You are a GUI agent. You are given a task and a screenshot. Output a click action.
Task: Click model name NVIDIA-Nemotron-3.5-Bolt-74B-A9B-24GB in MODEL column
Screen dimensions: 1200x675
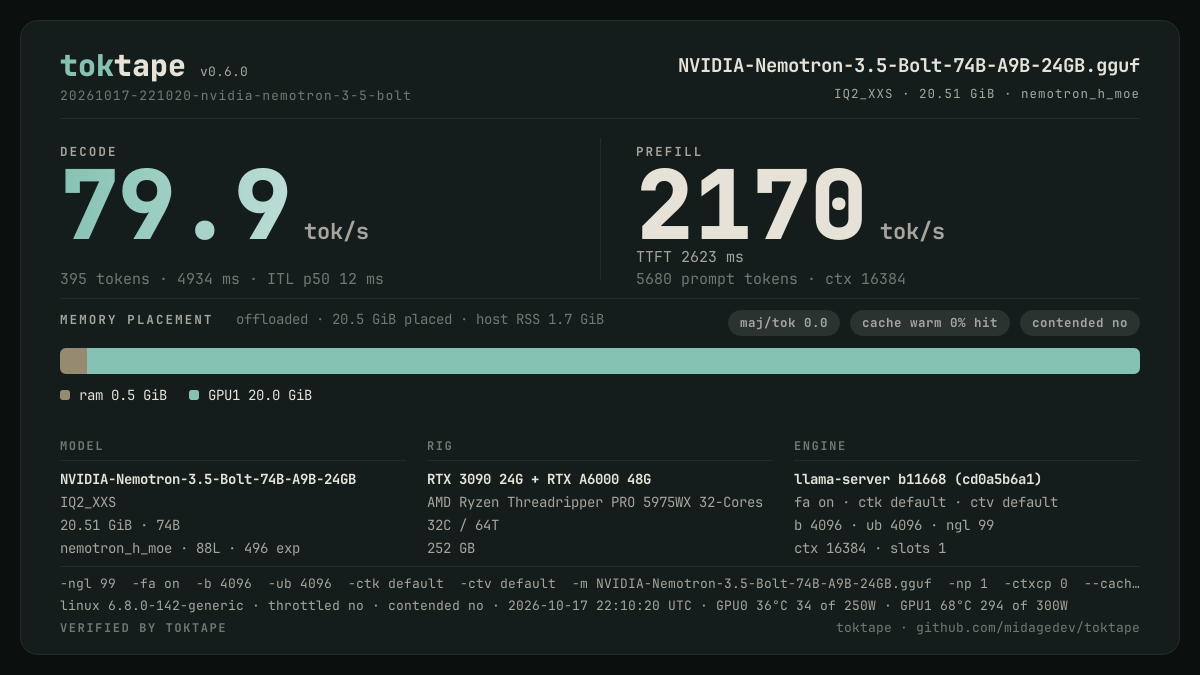(x=208, y=479)
